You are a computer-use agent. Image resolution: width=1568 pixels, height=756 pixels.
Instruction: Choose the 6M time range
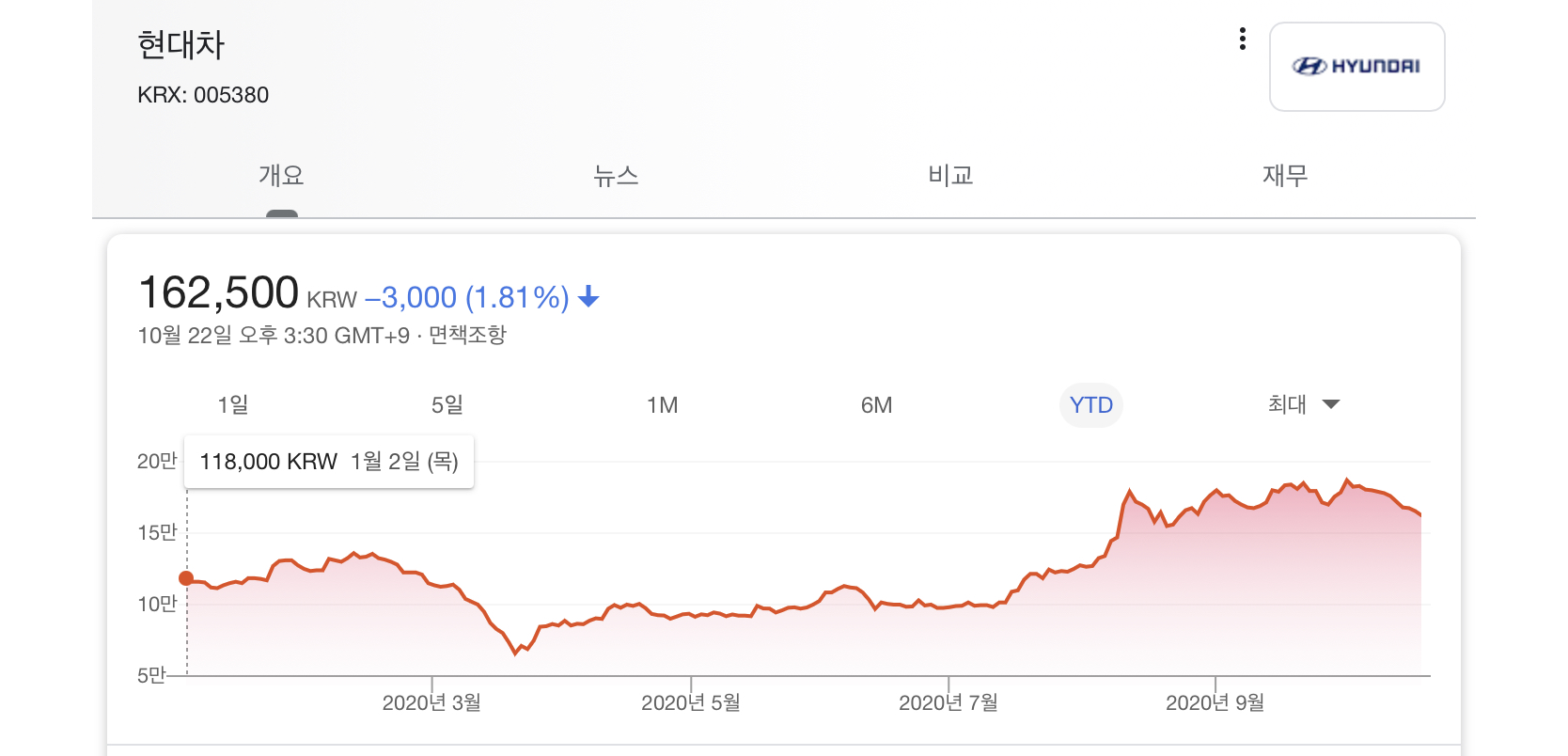(876, 405)
